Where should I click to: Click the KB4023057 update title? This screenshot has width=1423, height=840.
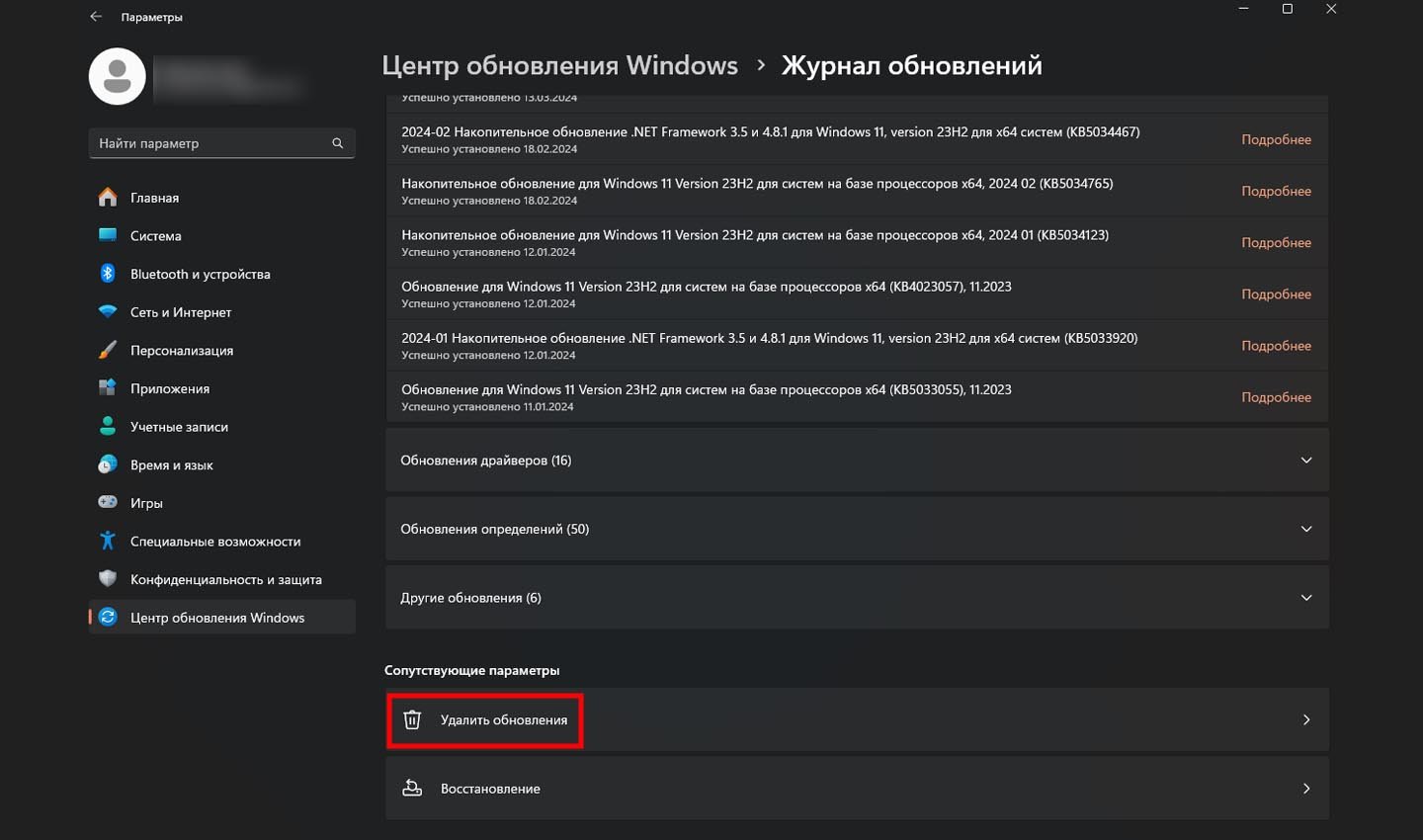707,287
